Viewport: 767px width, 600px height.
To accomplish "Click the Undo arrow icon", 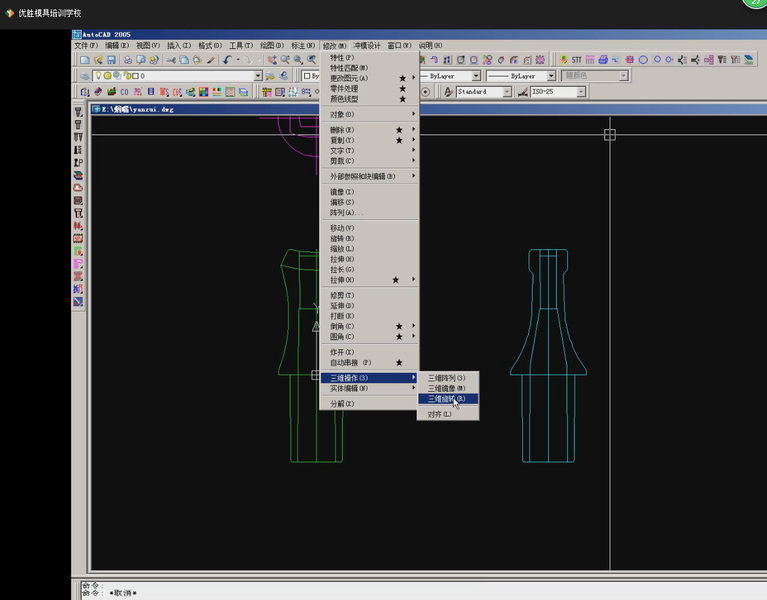I will pos(227,60).
